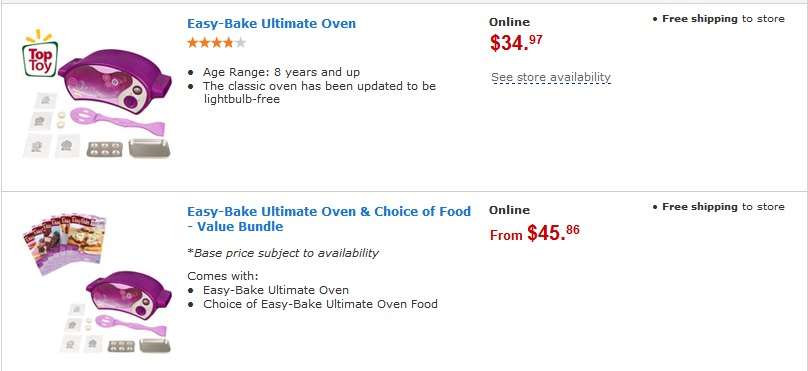Click the purple oven in the bundle image
Screen dimensions: 808x371
tap(128, 293)
